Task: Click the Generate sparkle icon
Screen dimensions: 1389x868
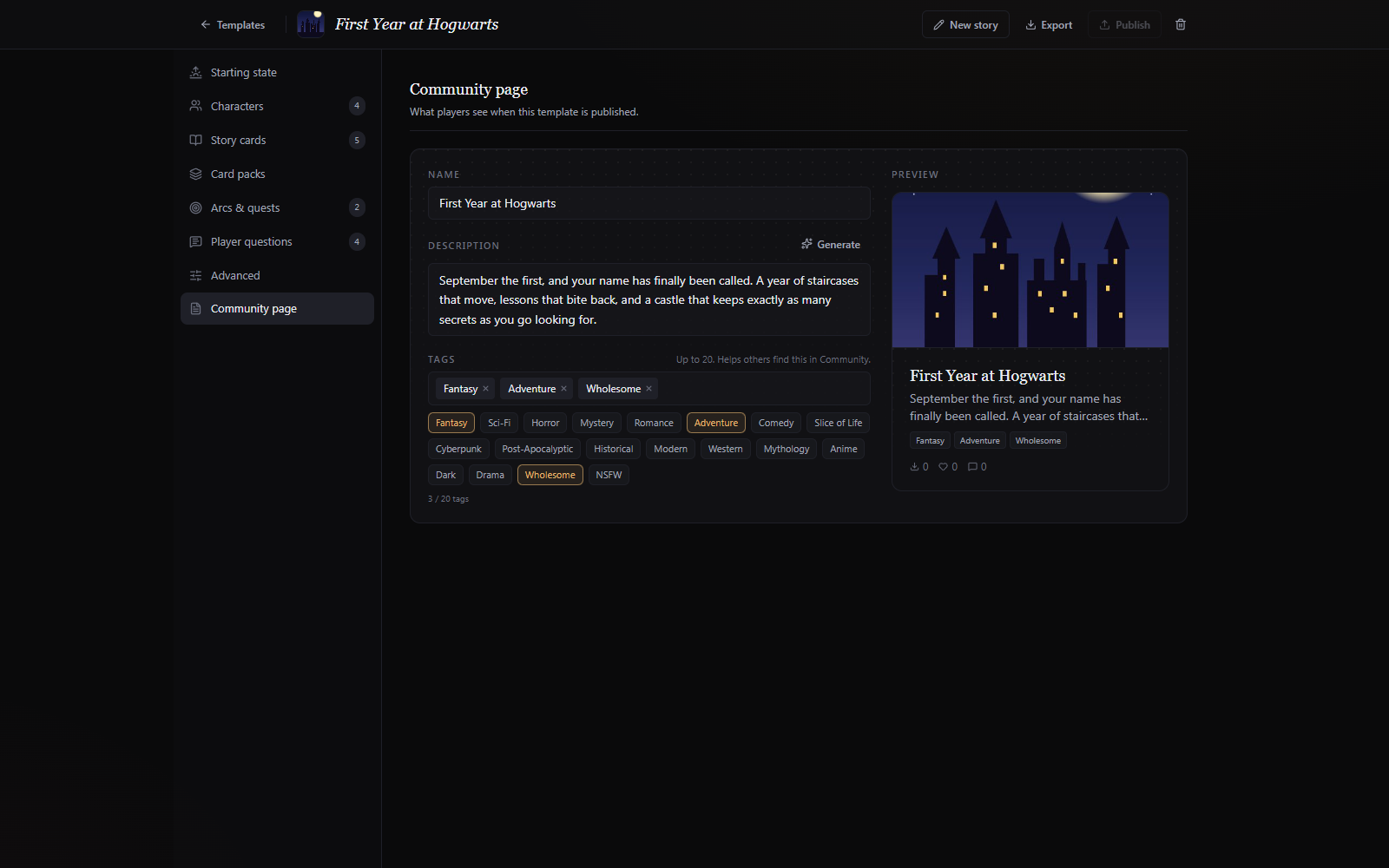Action: (x=806, y=244)
